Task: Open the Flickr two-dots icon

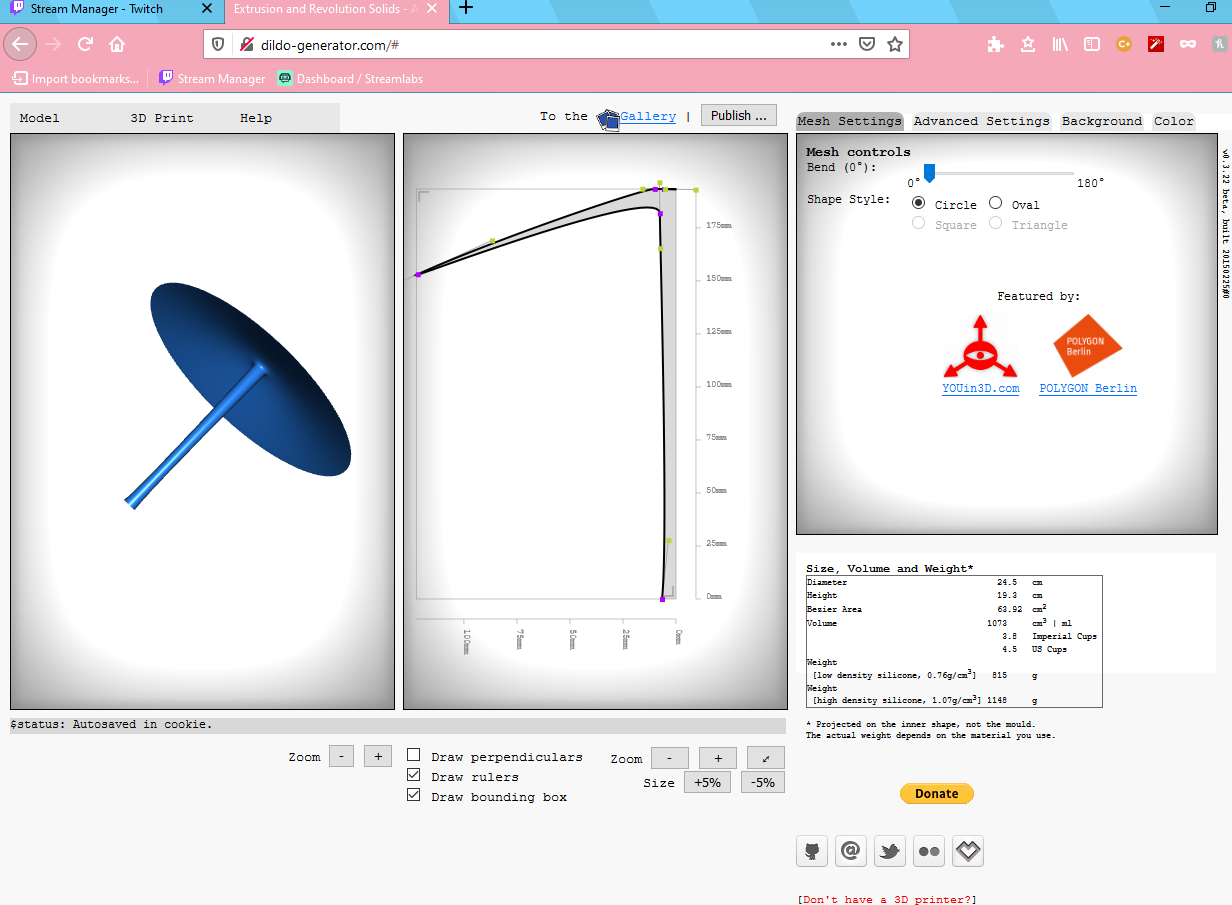Action: tap(929, 851)
